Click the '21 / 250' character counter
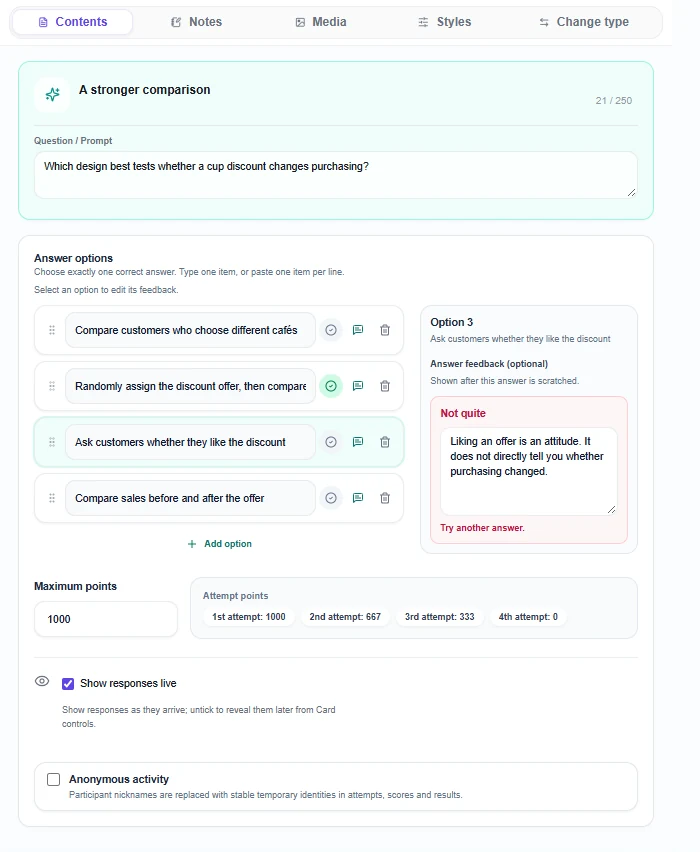 click(x=614, y=101)
